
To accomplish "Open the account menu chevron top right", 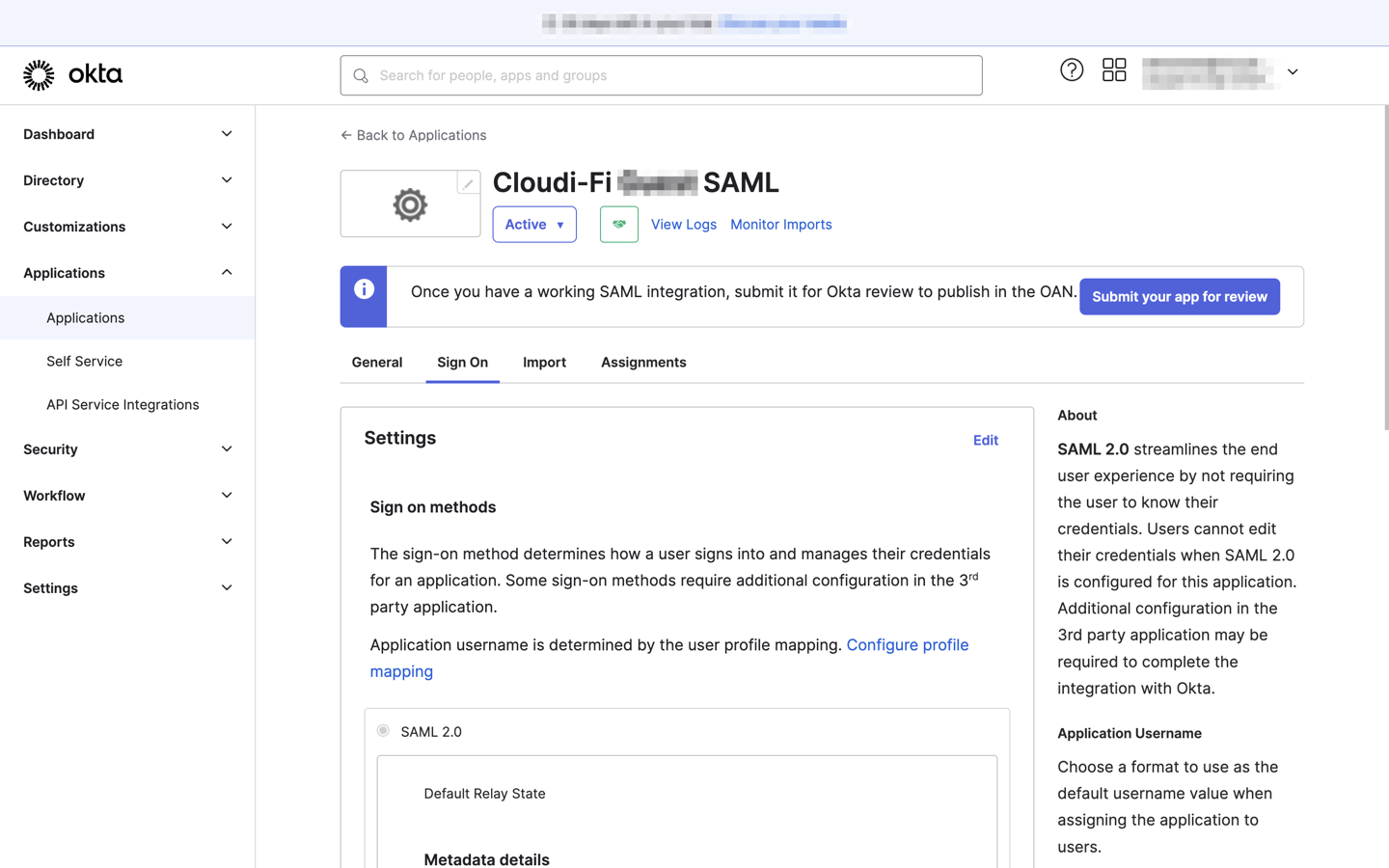I will pyautogui.click(x=1292, y=71).
